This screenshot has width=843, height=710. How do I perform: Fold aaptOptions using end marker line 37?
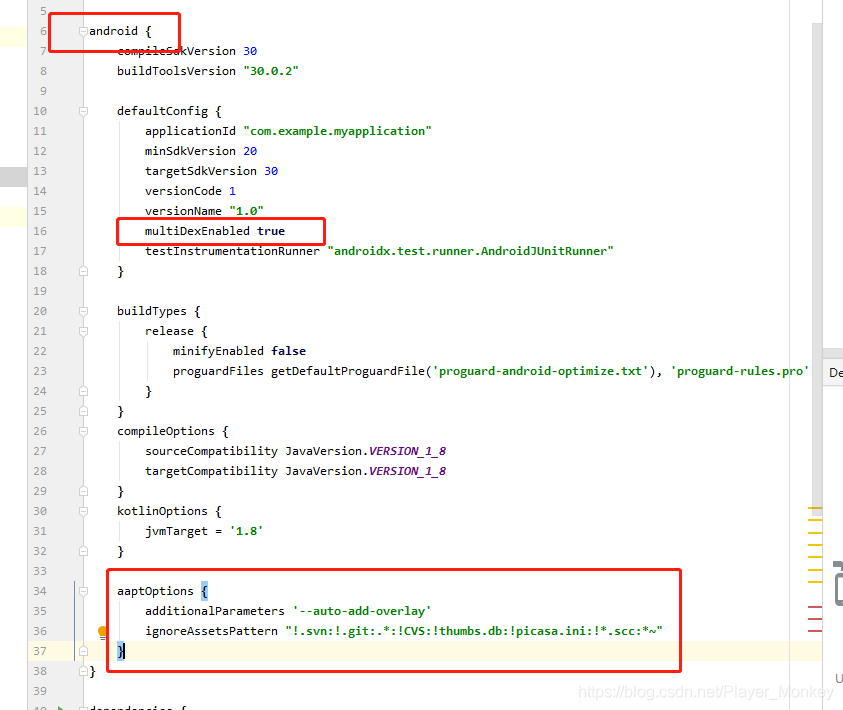click(x=83, y=651)
